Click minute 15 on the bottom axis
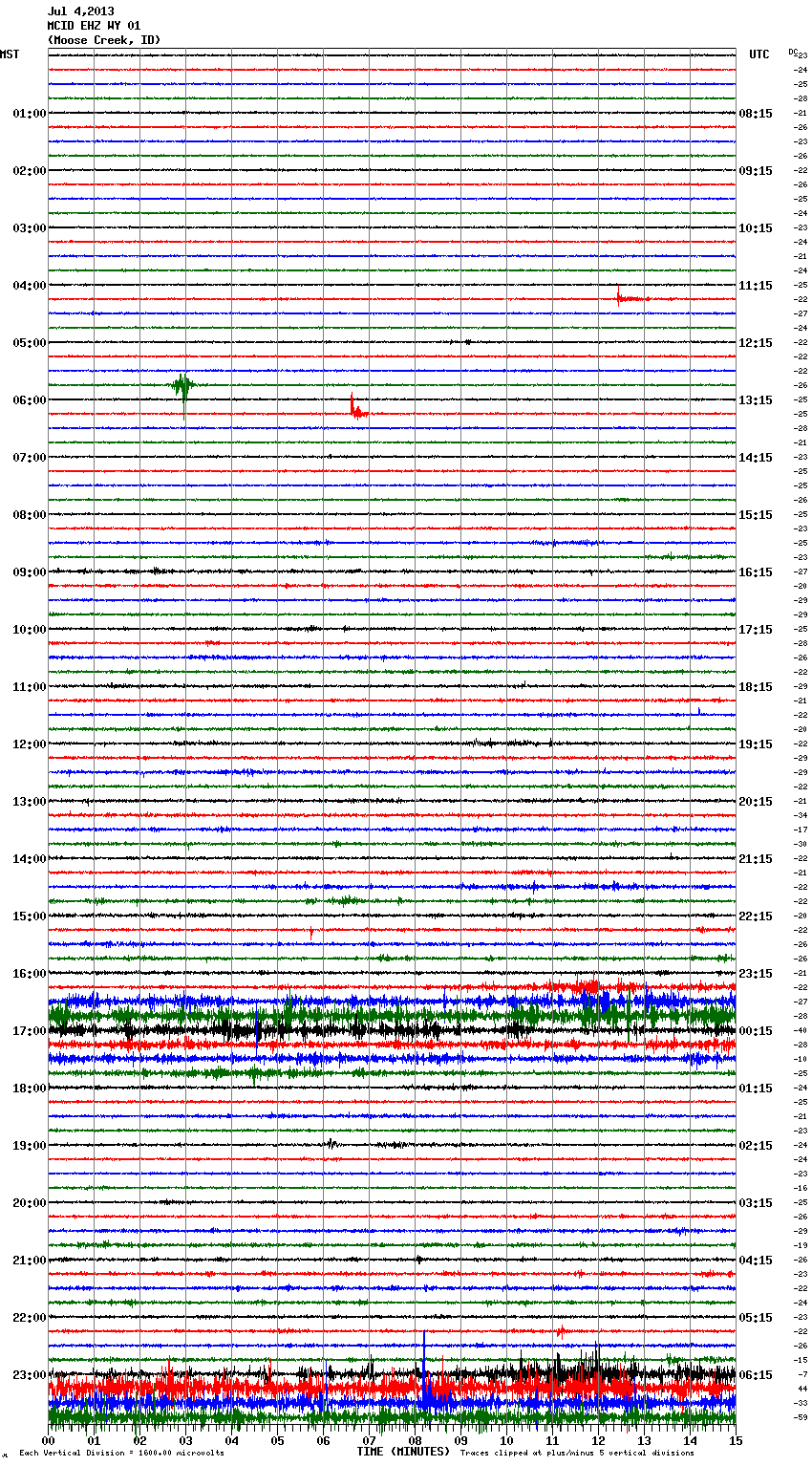 point(736,1440)
